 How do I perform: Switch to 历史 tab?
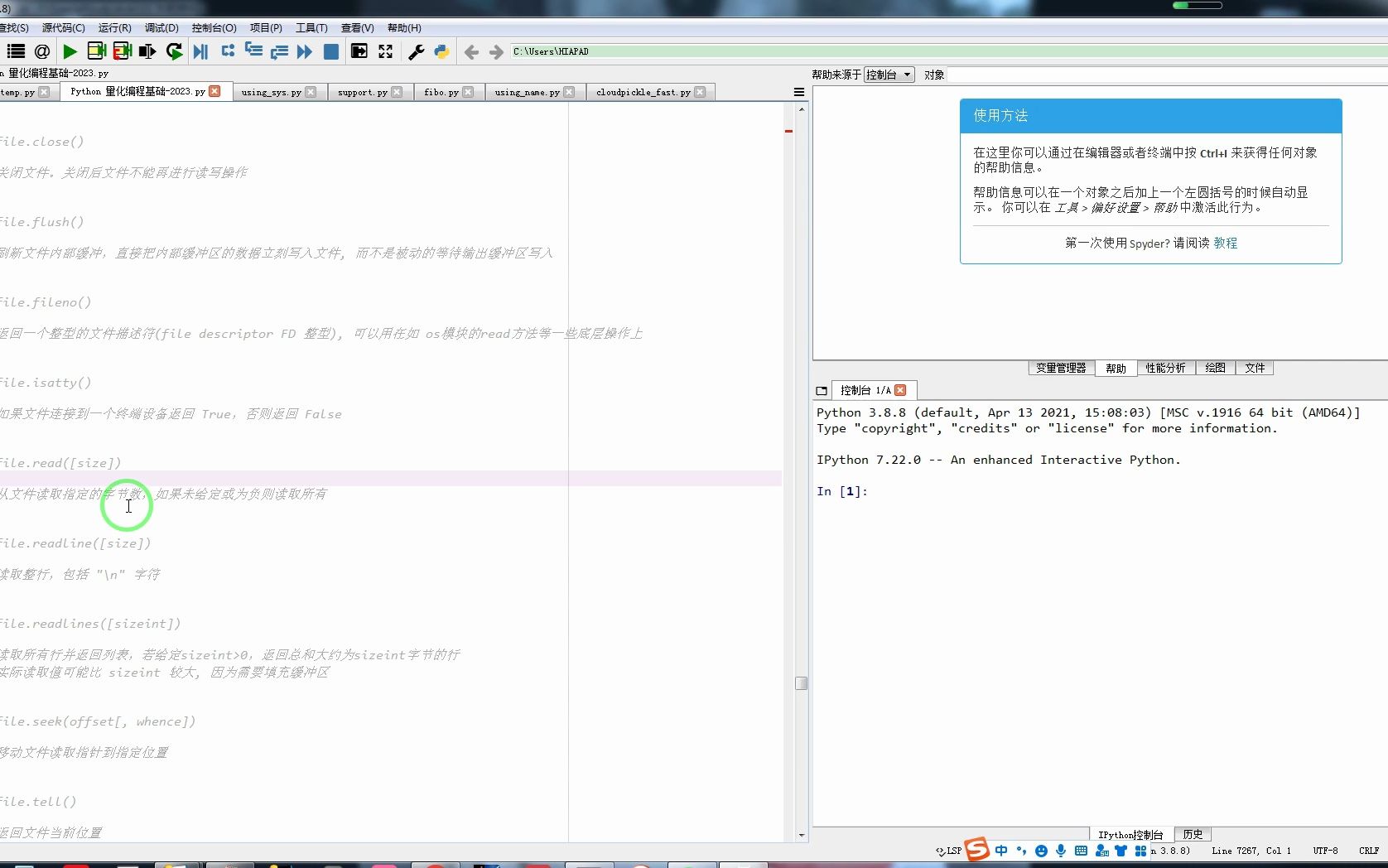tap(1193, 834)
